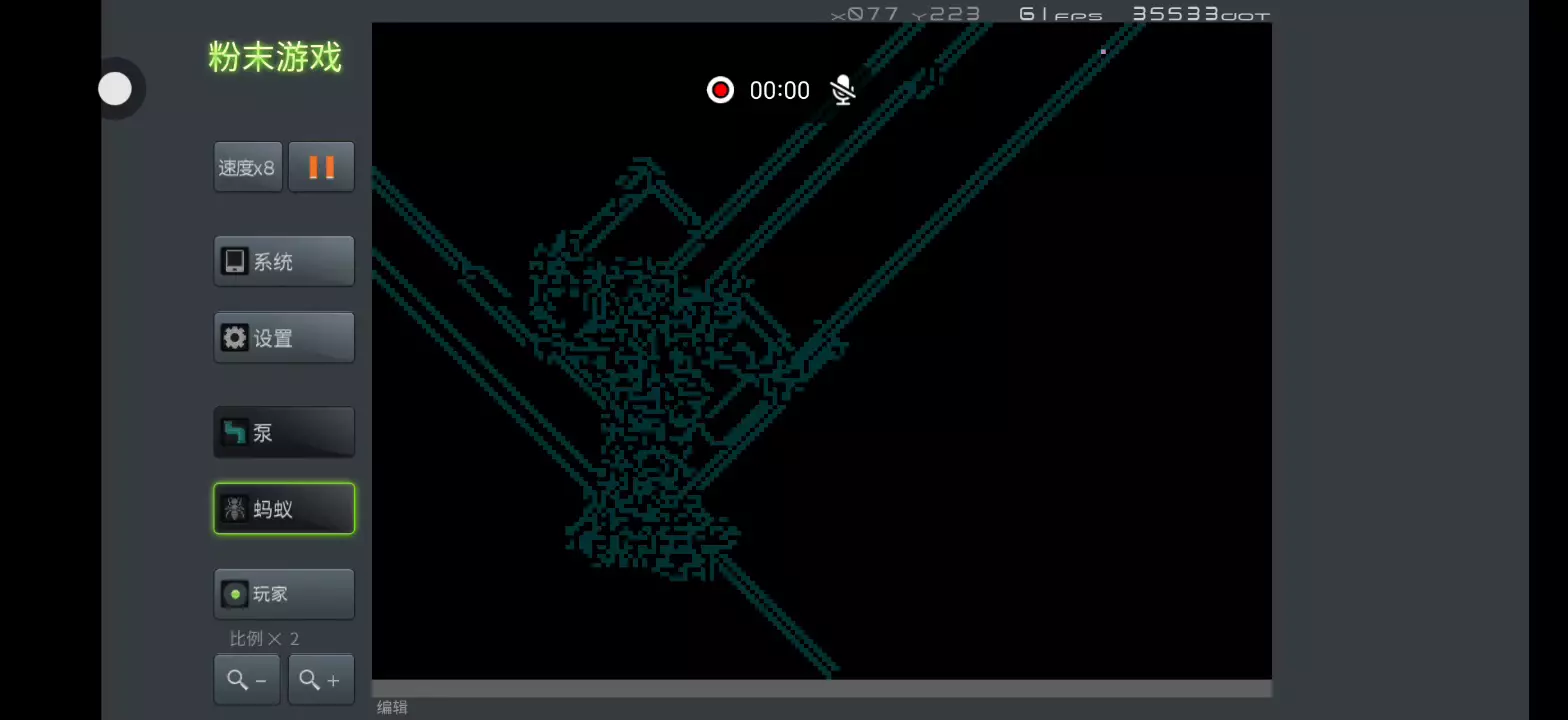Zoom in with the magnifier plus button
The height and width of the screenshot is (720, 1568).
321,680
